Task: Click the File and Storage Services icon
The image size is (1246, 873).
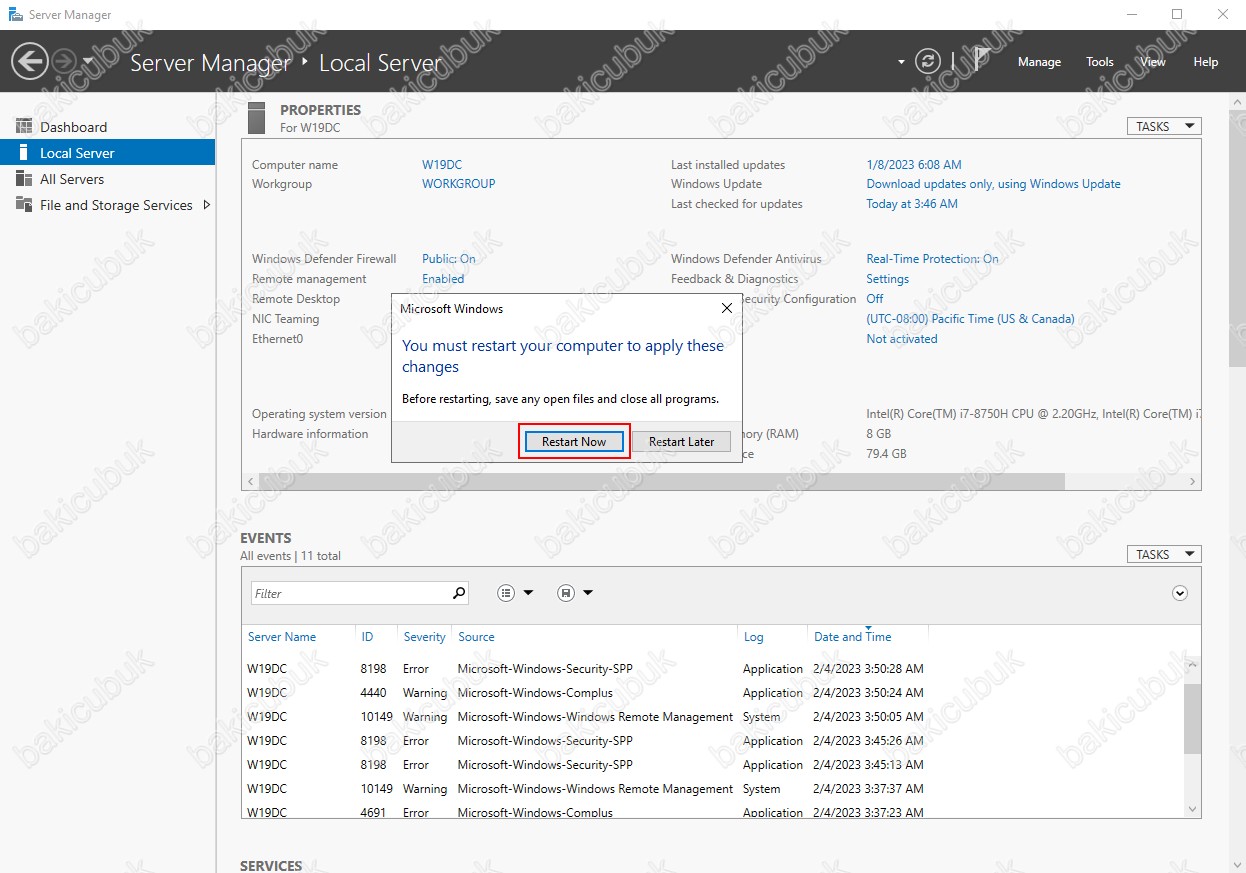Action: [24, 205]
